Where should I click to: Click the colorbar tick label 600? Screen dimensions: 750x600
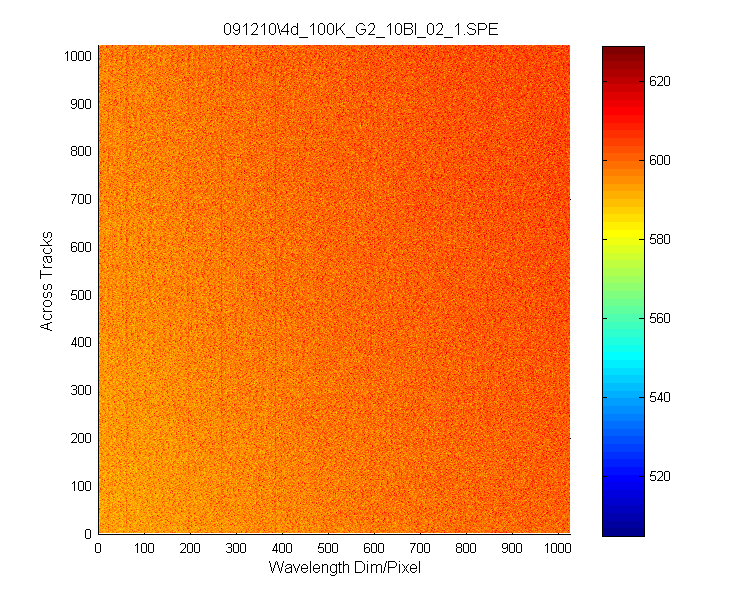[660, 160]
